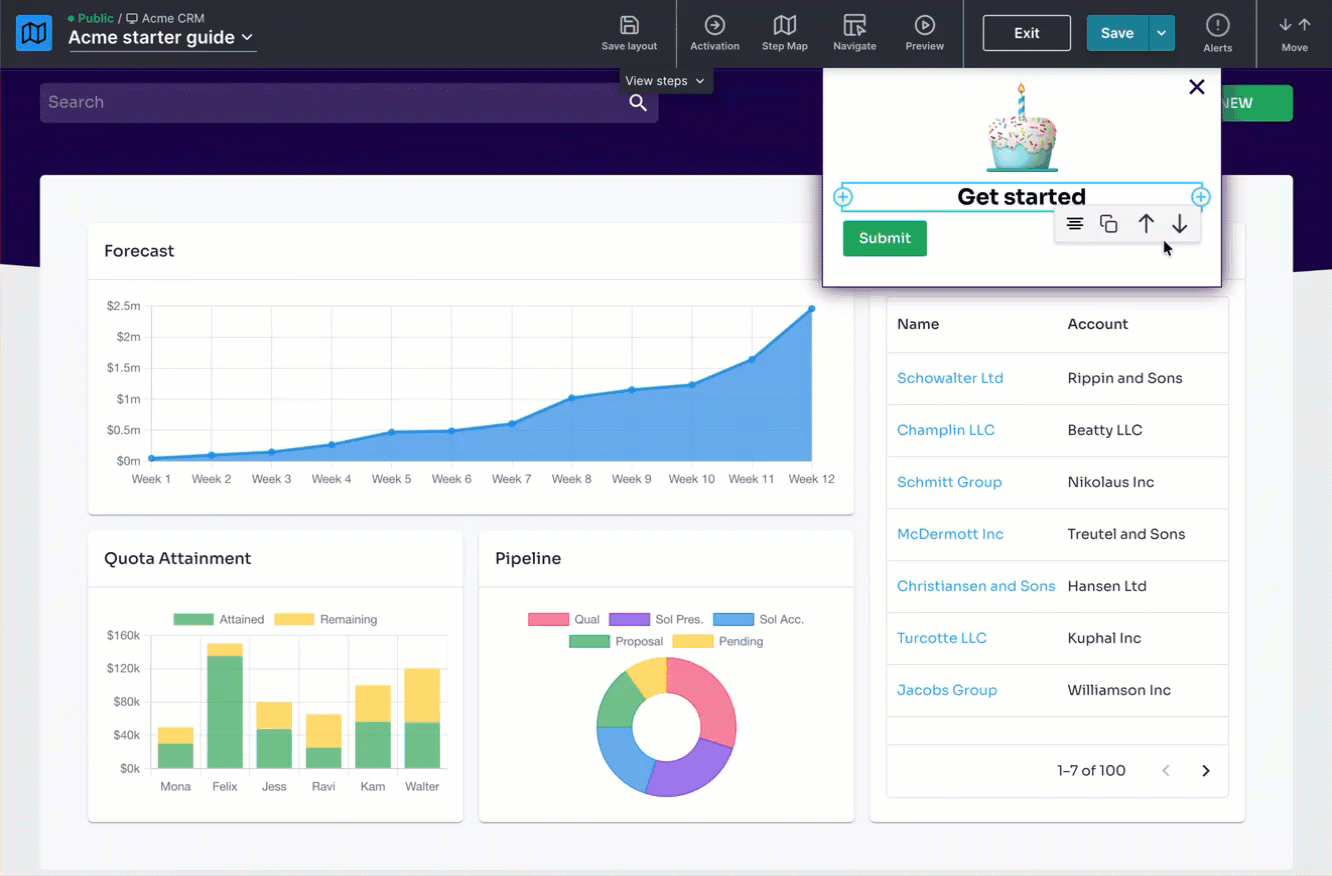Open the Step Map icon
The height and width of the screenshot is (876, 1332).
(x=785, y=25)
